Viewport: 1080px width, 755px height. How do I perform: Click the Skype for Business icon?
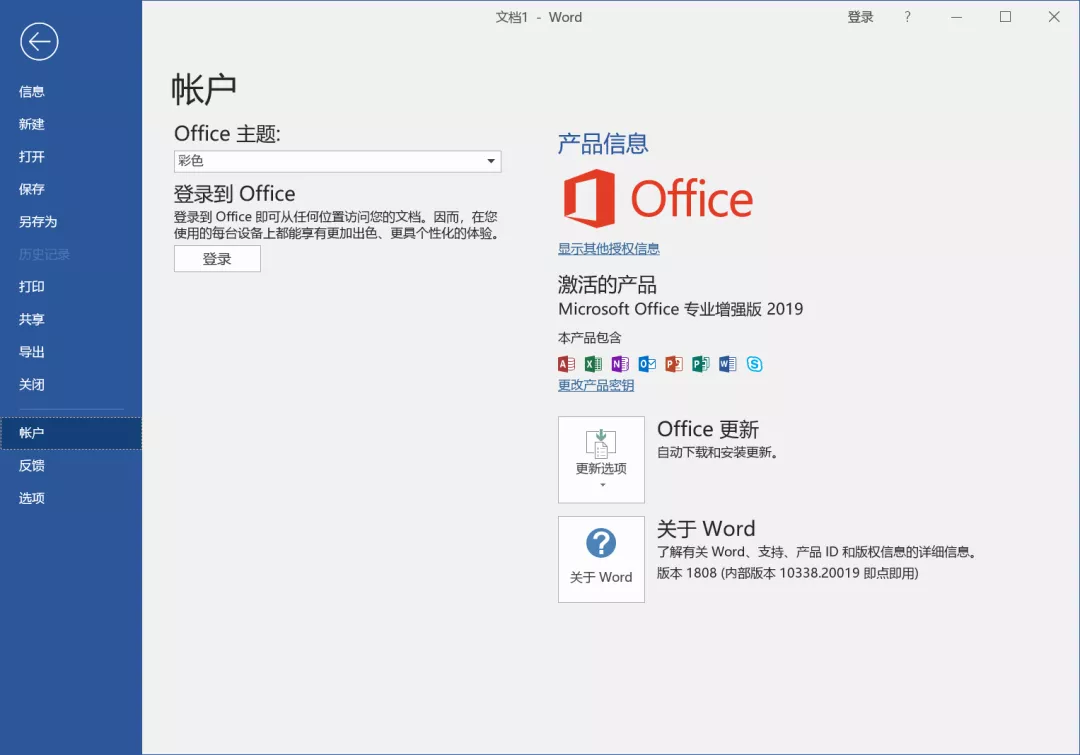tap(754, 364)
